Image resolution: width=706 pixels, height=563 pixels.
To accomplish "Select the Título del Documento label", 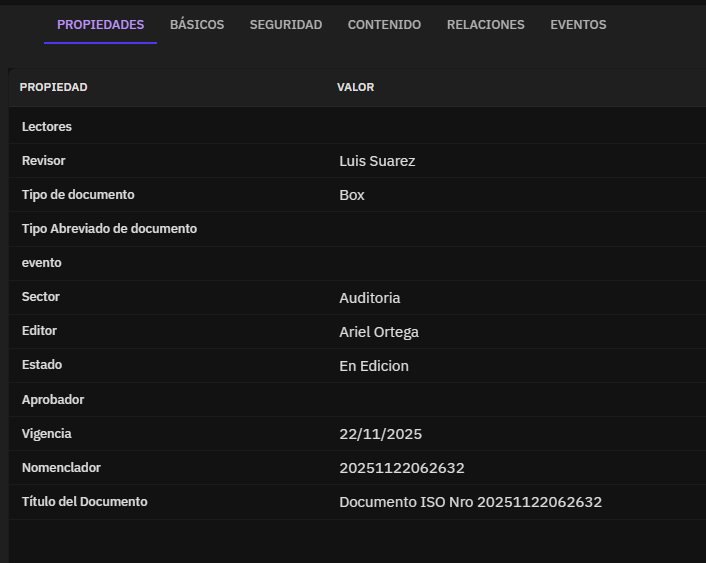I will pyautogui.click(x=85, y=502).
